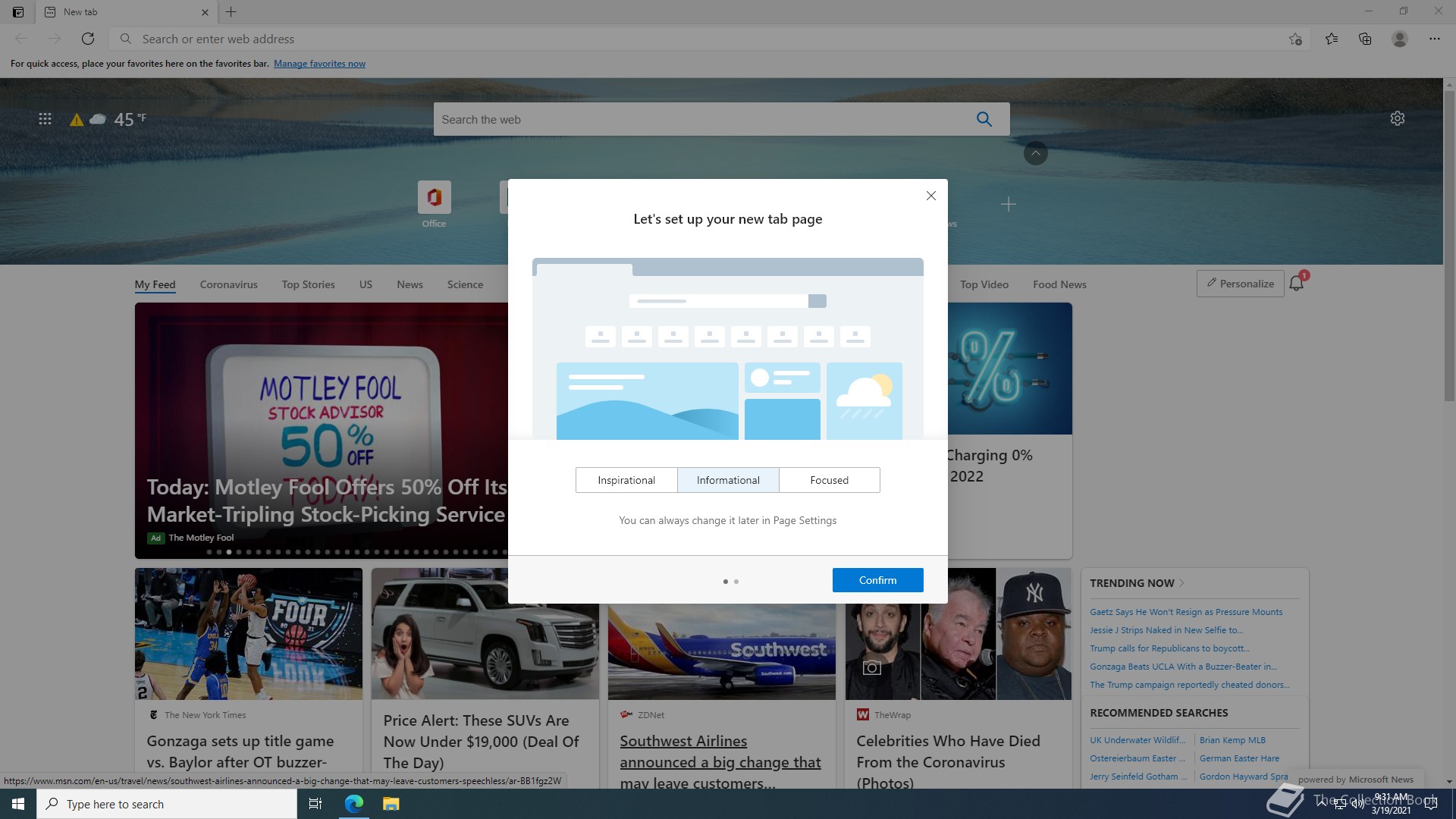Select the Focused layout option

pos(830,480)
